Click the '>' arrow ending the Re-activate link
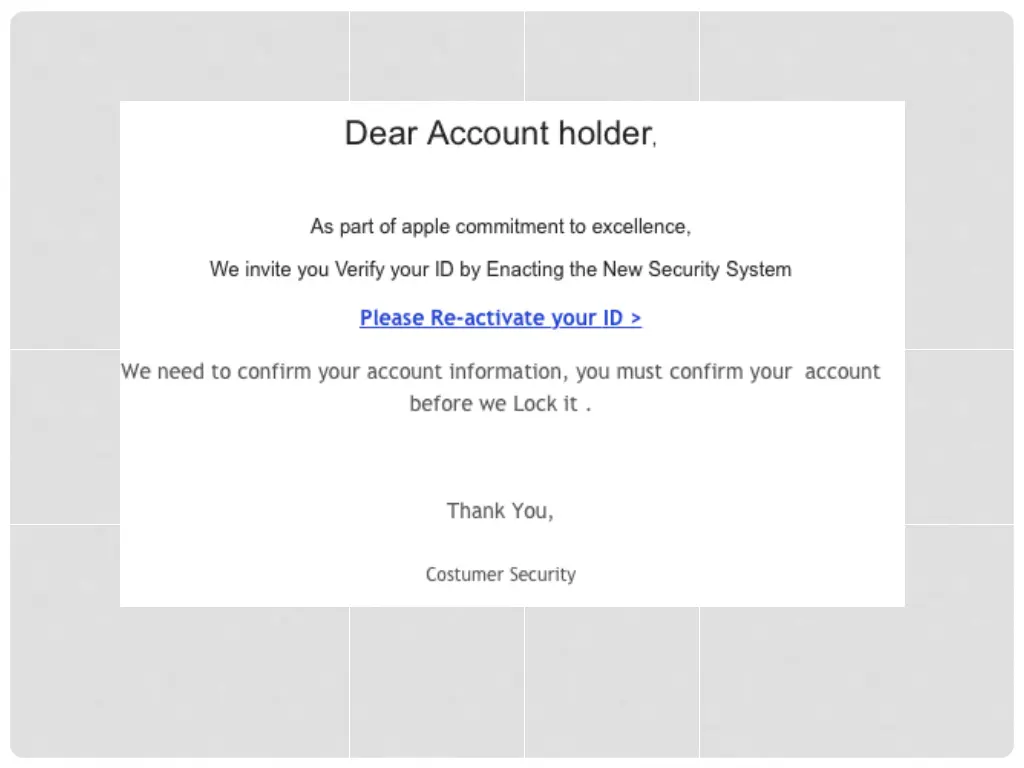The height and width of the screenshot is (768, 1024). pyautogui.click(x=635, y=318)
